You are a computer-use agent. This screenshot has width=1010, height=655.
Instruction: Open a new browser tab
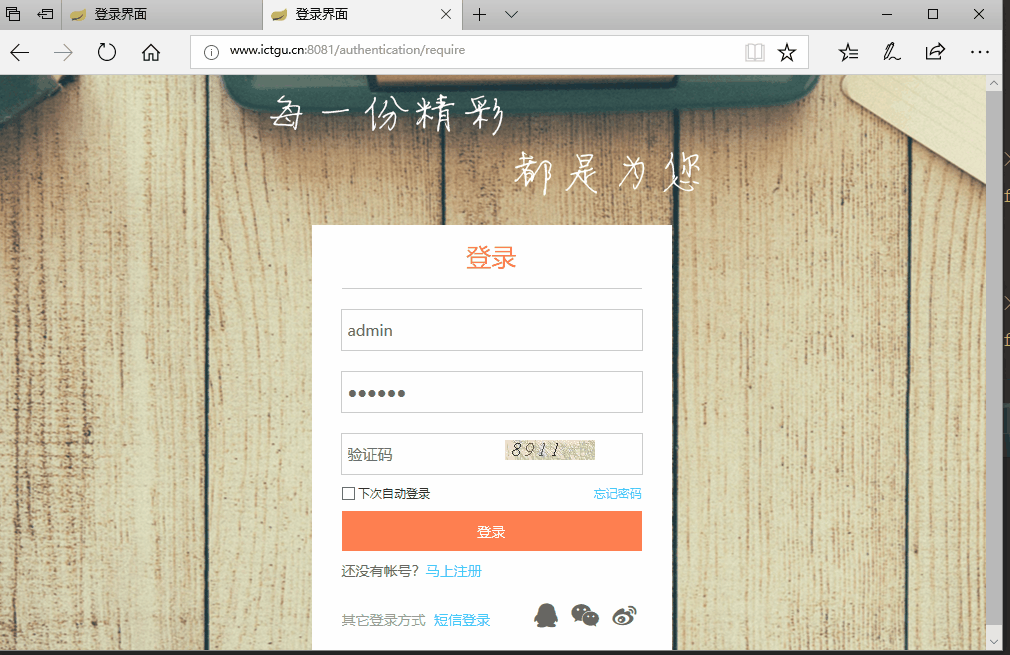(x=482, y=14)
